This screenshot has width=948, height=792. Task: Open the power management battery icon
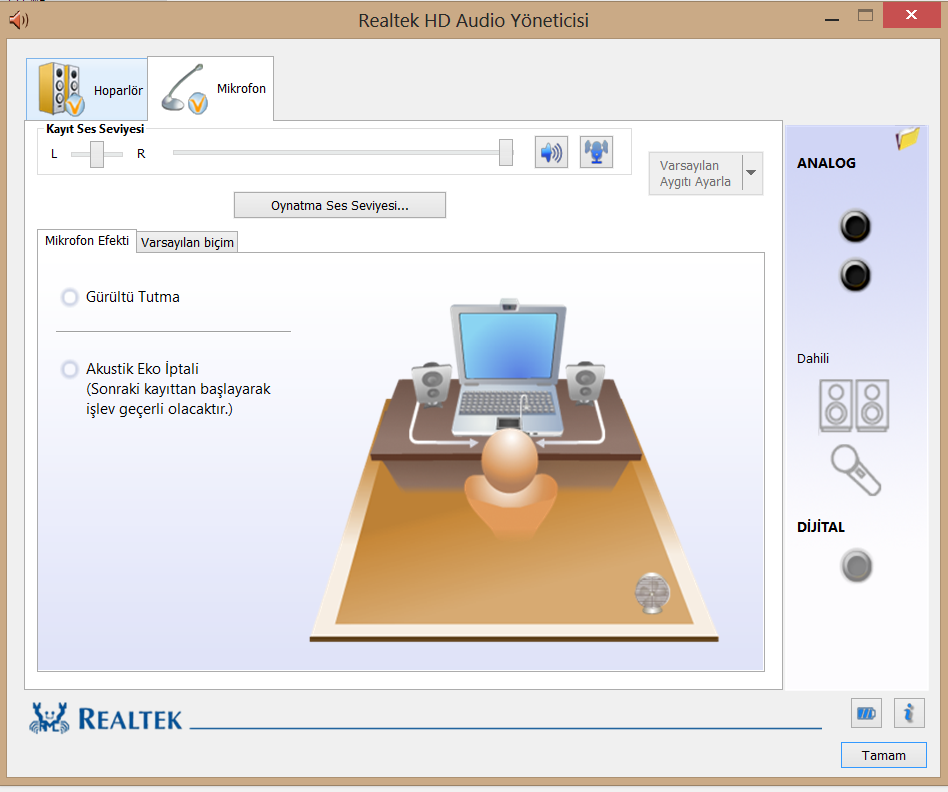click(x=866, y=713)
